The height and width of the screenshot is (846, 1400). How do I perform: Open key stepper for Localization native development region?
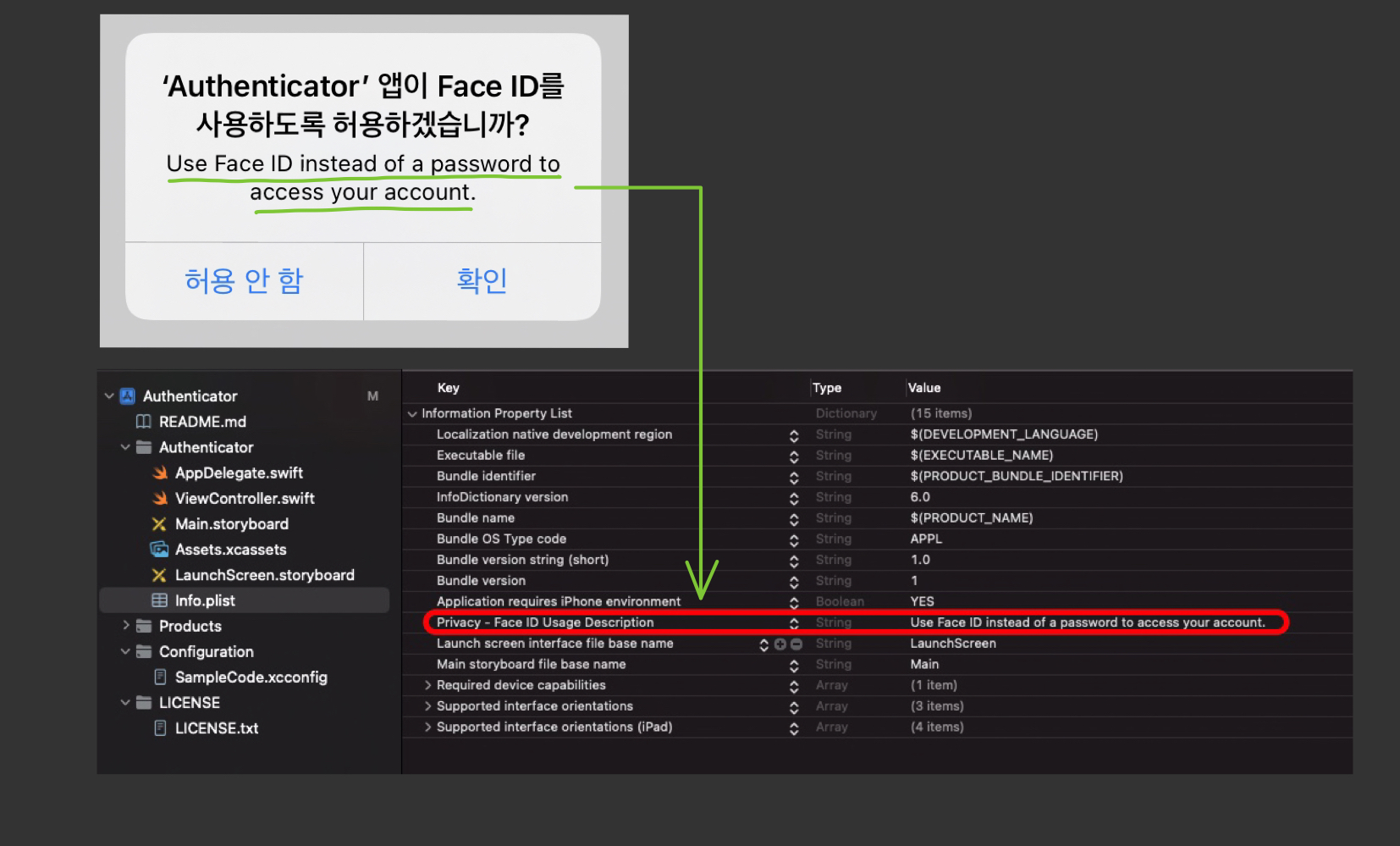[x=794, y=435]
